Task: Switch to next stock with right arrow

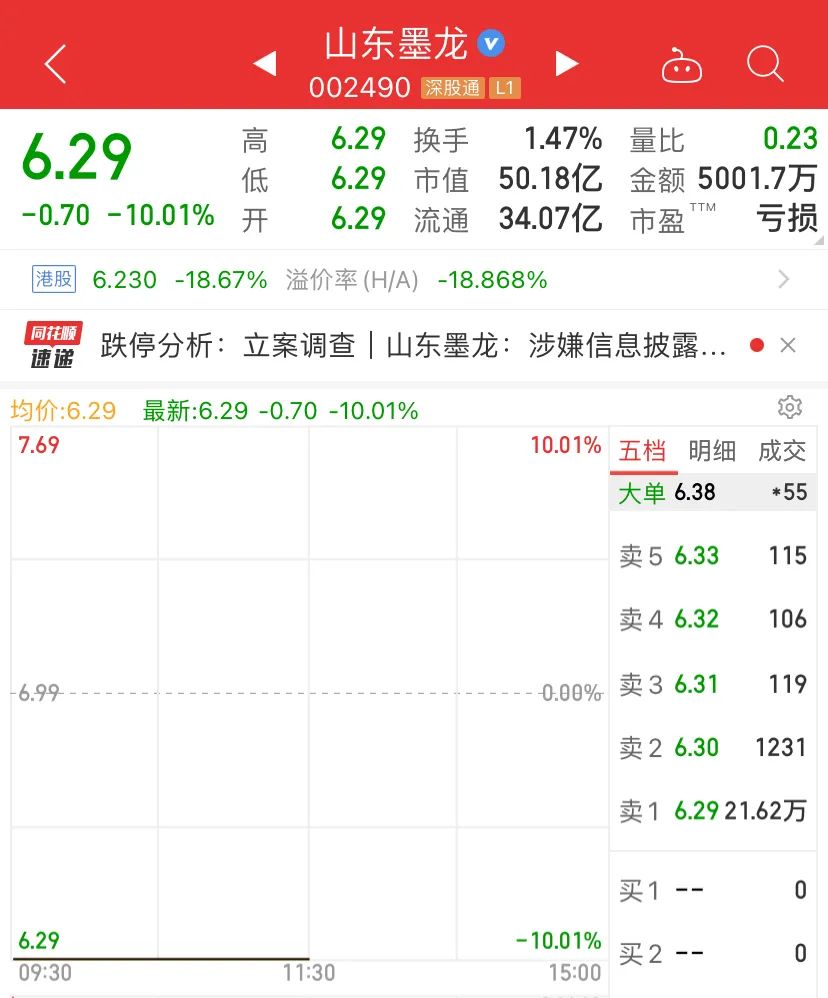Action: click(x=566, y=62)
